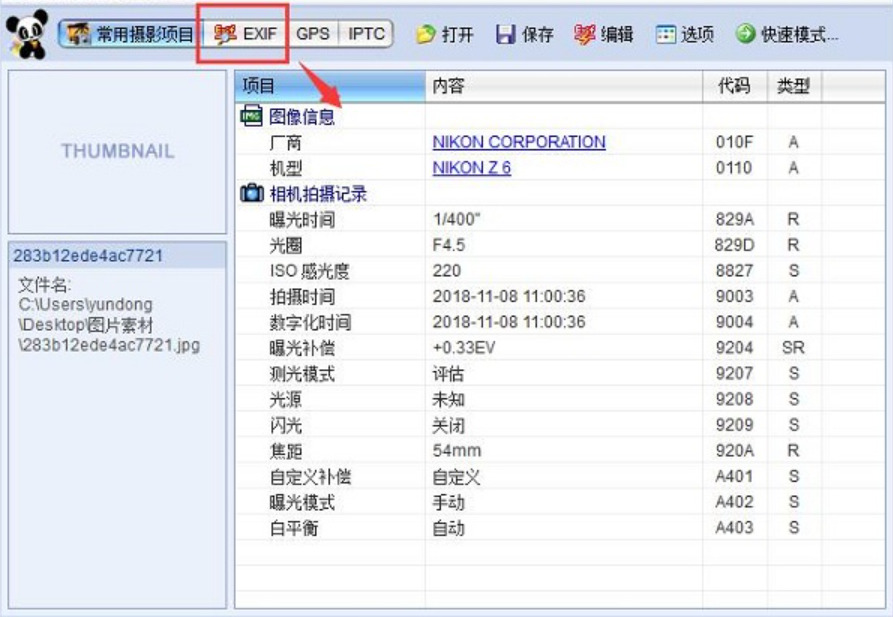This screenshot has width=893, height=617.
Task: Select the 283b12ede4ac7721 file header
Action: pyautogui.click(x=117, y=255)
